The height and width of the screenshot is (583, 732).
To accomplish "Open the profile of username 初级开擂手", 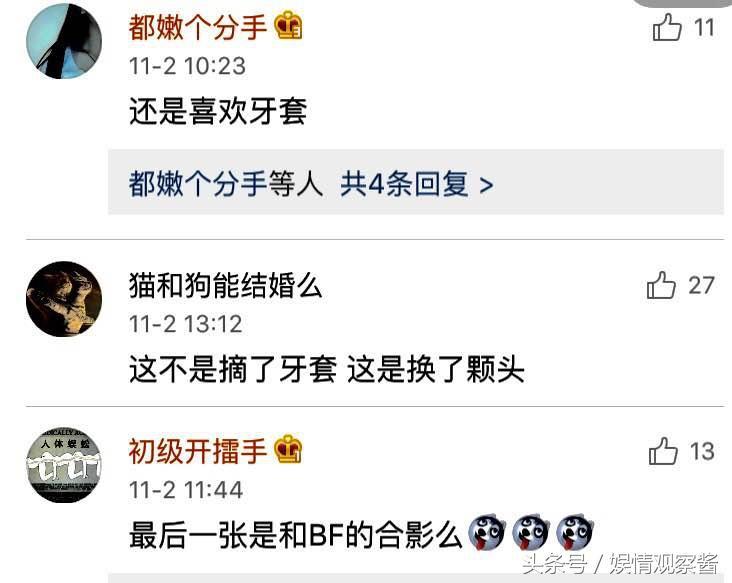I will [x=198, y=451].
